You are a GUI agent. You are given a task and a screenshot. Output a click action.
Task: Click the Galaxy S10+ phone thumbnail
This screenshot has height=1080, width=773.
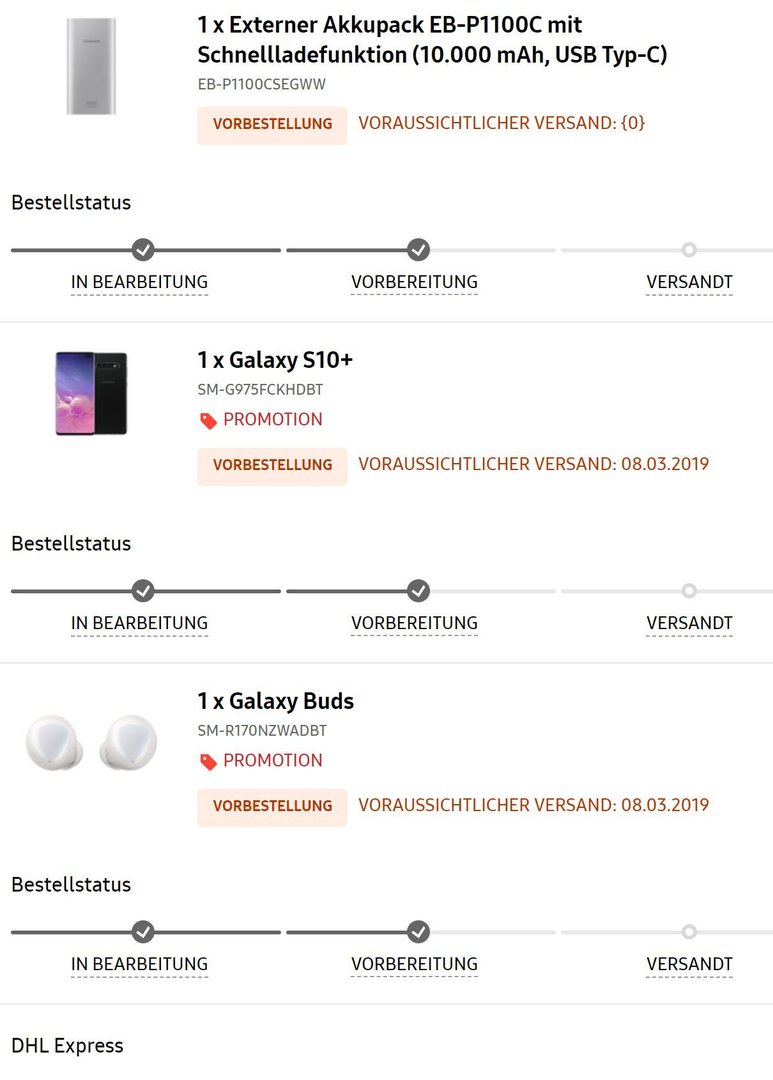pyautogui.click(x=91, y=393)
